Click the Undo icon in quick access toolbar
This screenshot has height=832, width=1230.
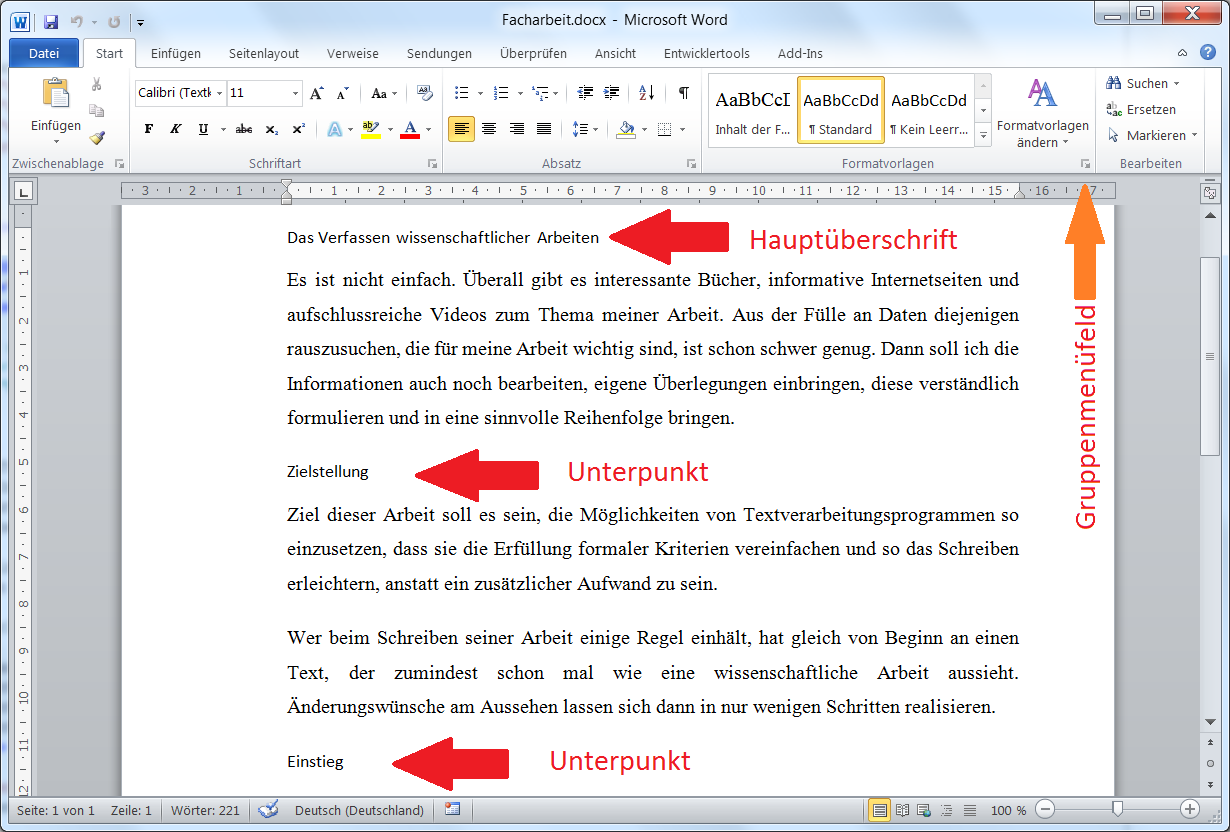pos(76,20)
